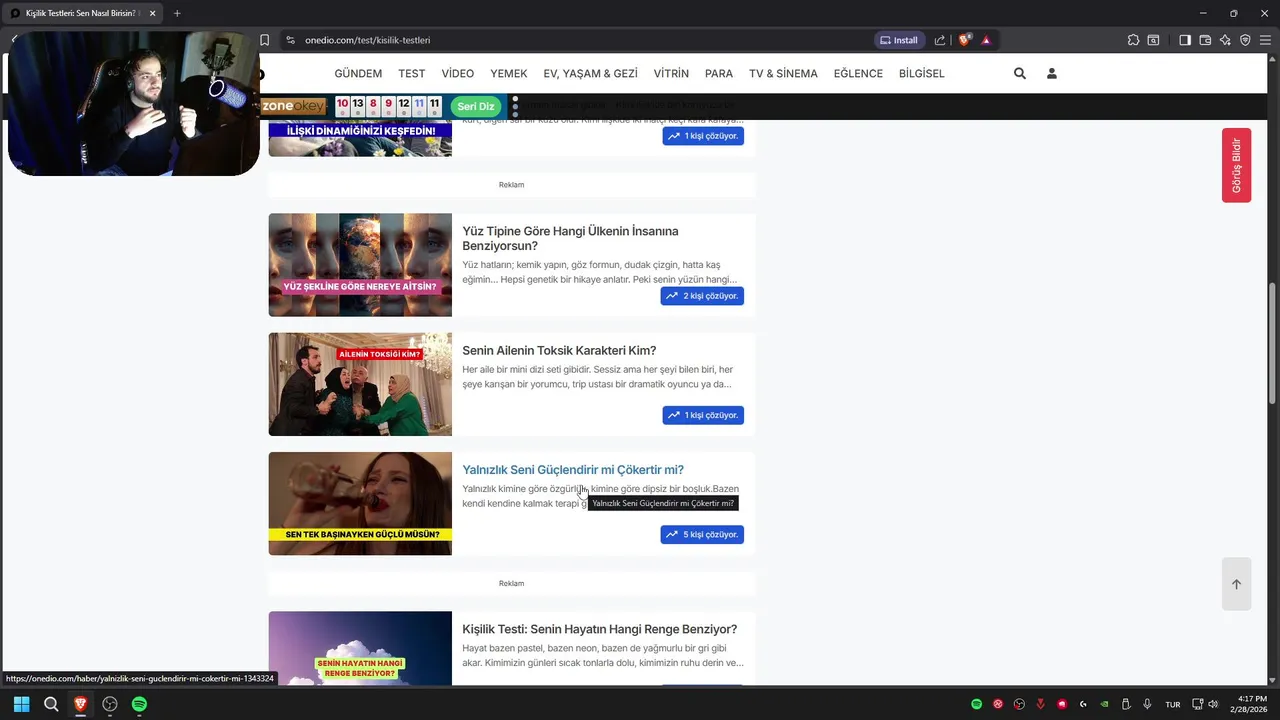Open Spotify from the taskbar
1280x720 pixels.
point(139,704)
